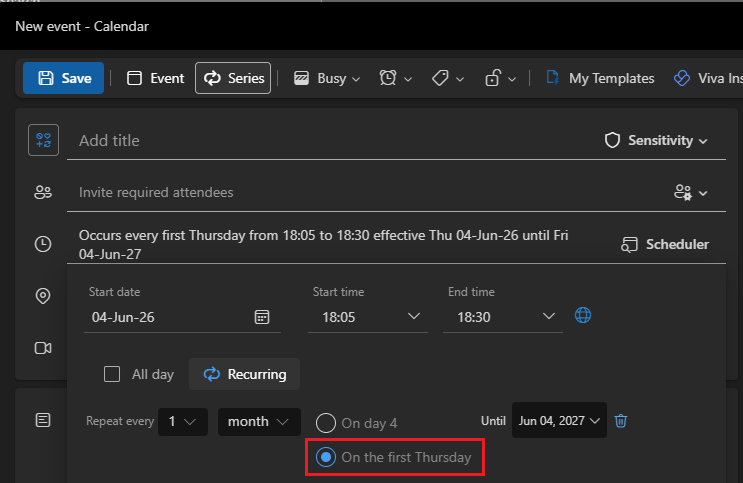Select On the first Thursday radio button

tap(326, 457)
